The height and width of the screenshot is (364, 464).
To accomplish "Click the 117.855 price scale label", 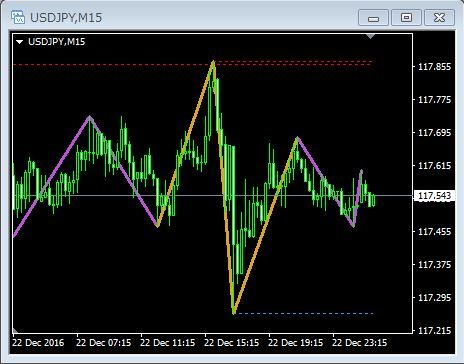I will point(434,67).
